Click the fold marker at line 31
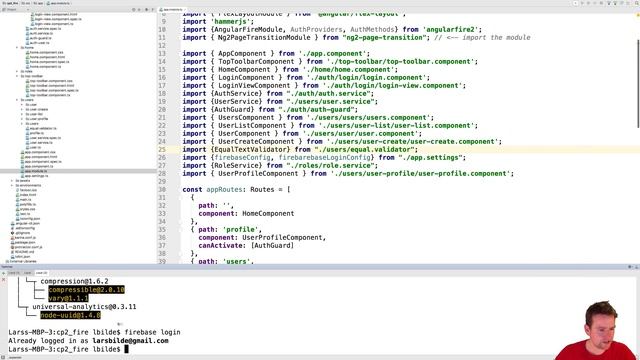 click(180, 198)
